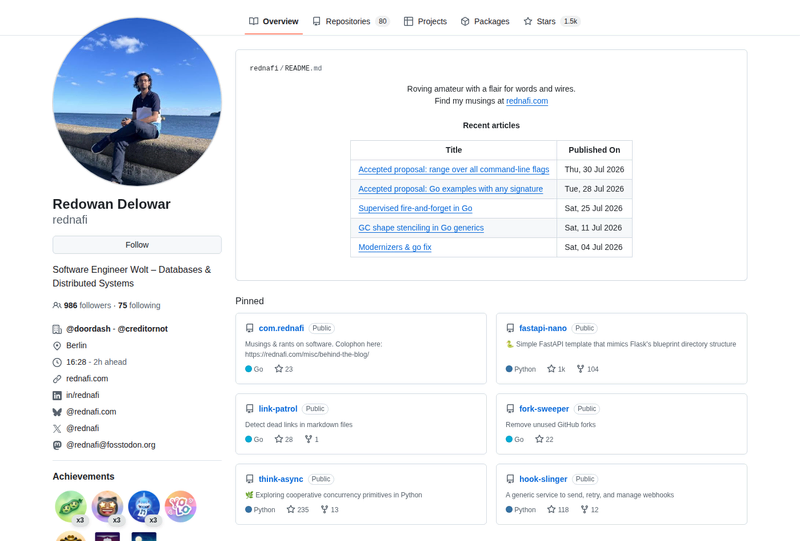Open the Starstruck cat achievement badge
800x541 pixels.
(107, 507)
